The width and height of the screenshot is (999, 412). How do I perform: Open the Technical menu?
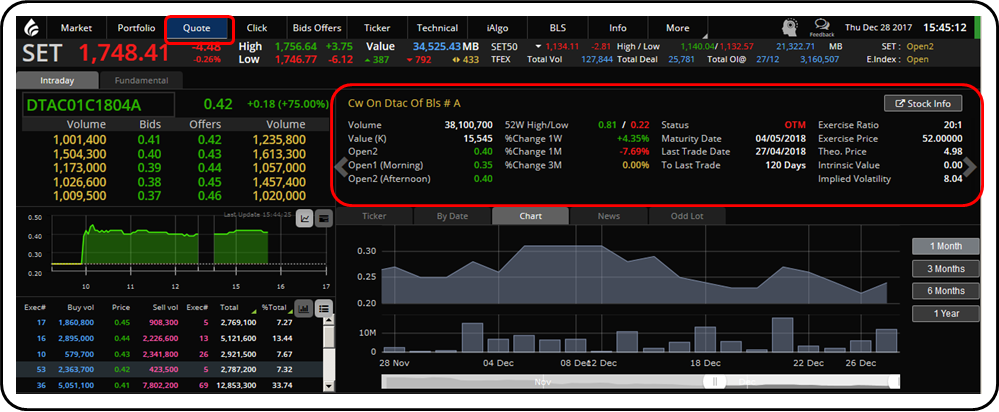[x=437, y=28]
